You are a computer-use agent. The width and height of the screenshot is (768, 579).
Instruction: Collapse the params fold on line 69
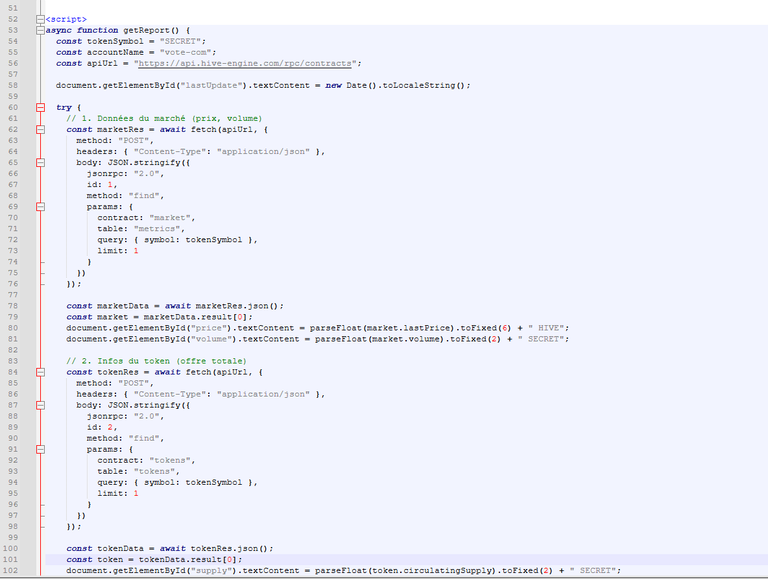(x=40, y=207)
